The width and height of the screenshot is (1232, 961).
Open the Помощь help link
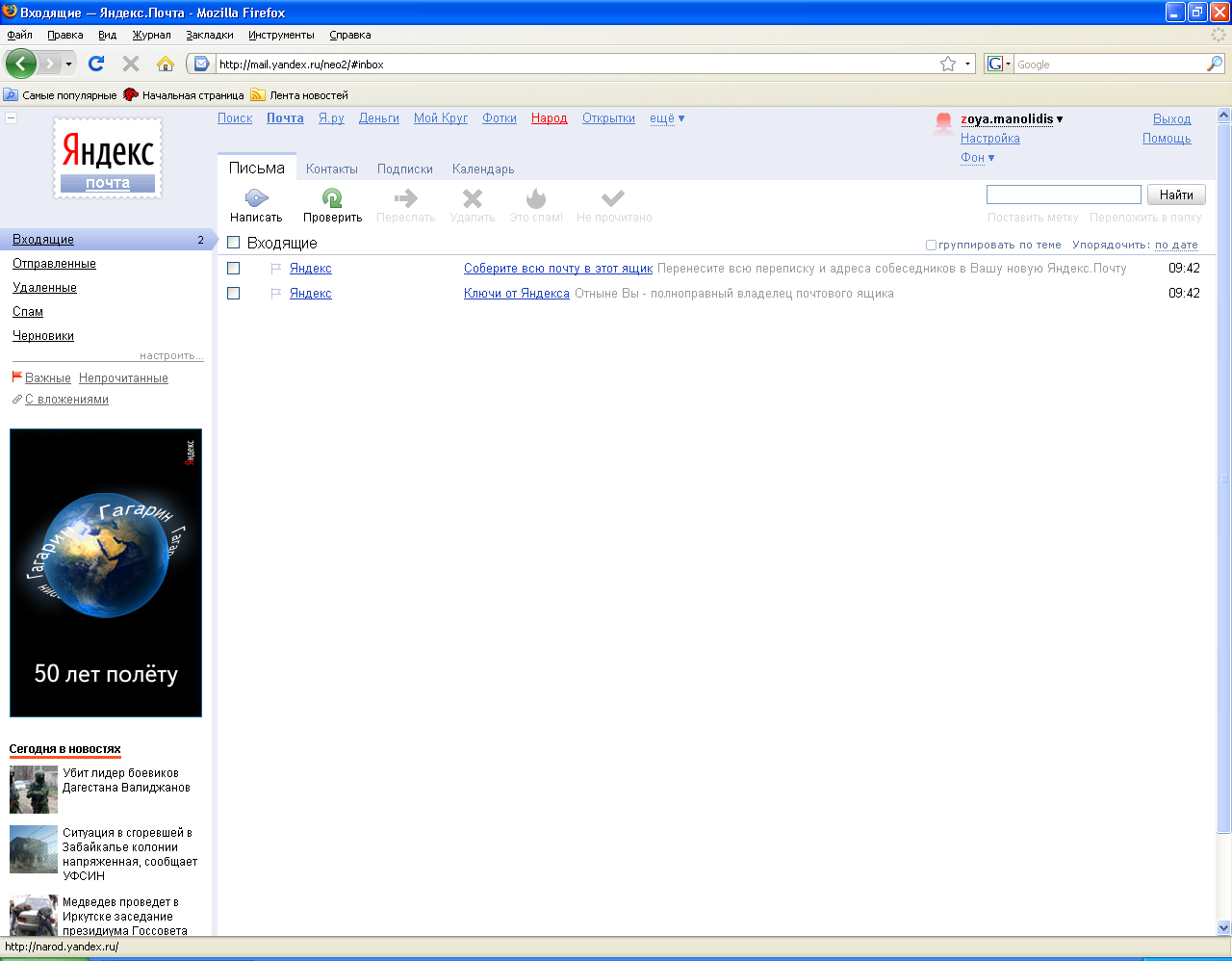coord(1167,139)
